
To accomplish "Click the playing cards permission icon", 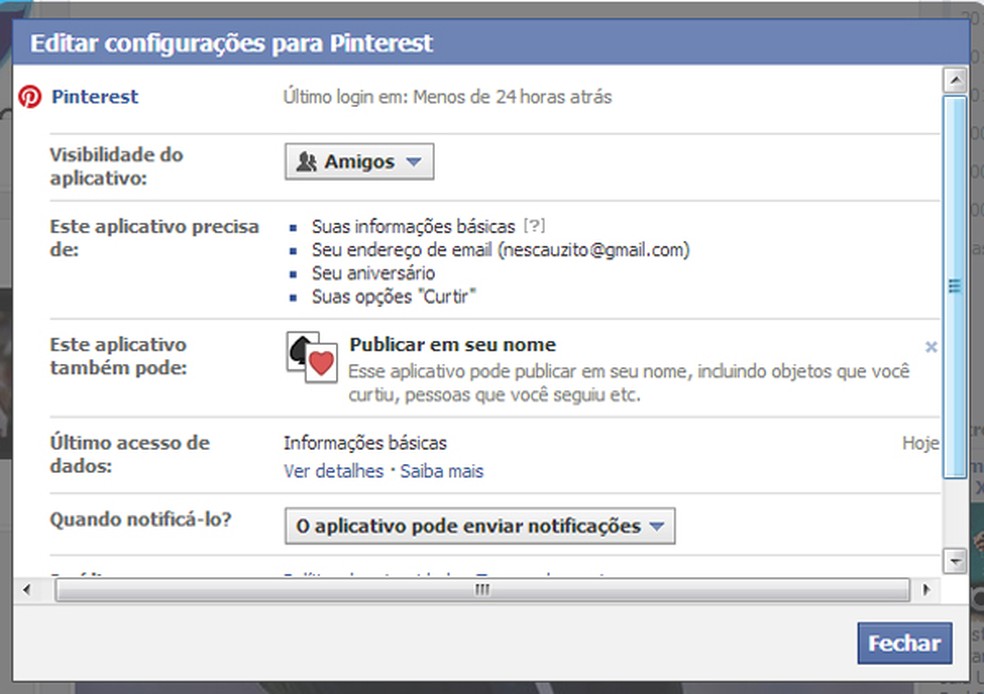I will point(312,357).
